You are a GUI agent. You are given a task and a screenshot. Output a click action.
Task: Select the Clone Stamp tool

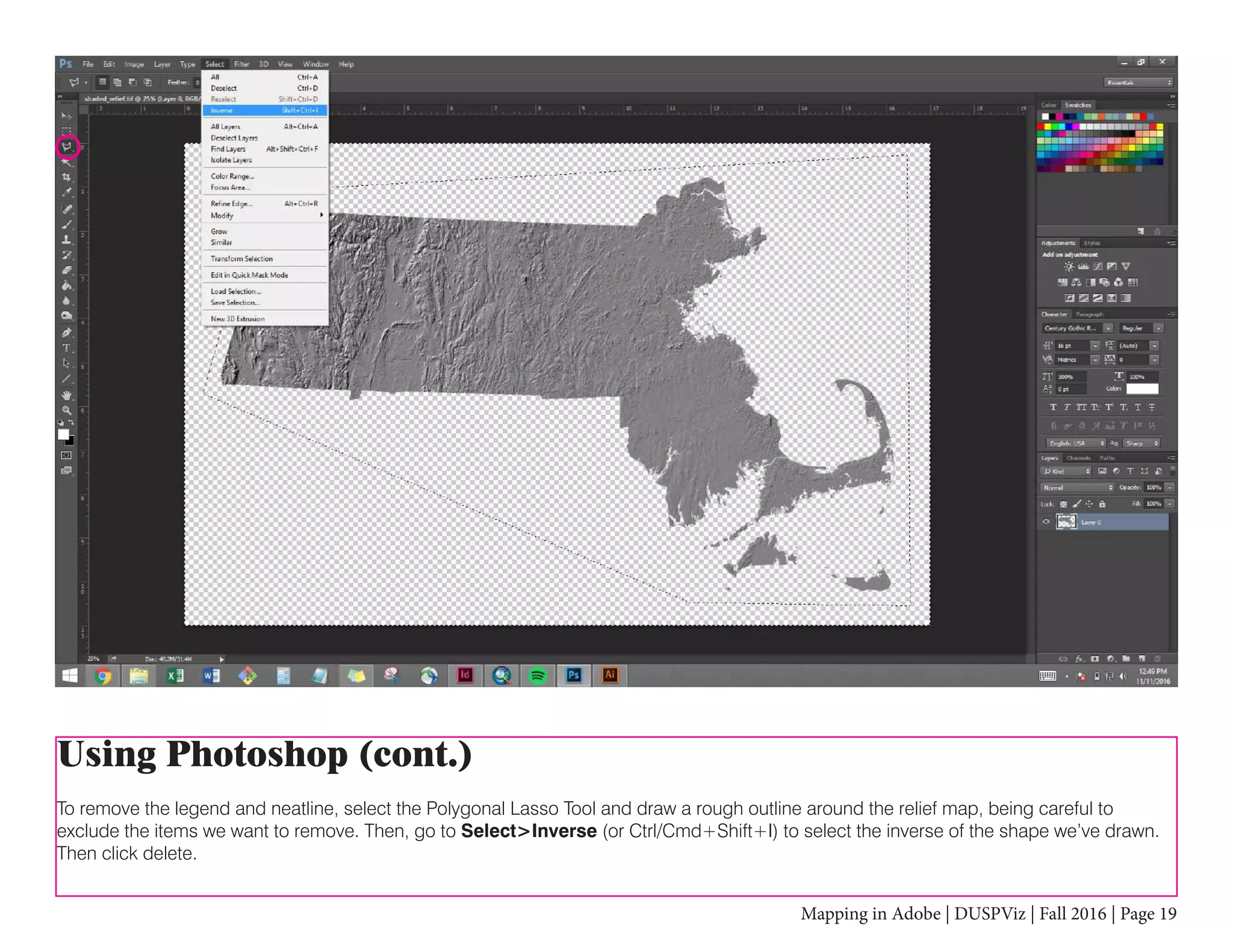click(x=66, y=240)
